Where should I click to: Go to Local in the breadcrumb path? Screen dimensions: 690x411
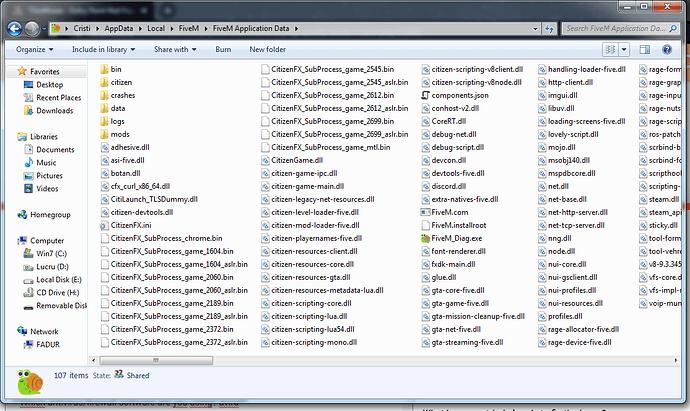[156, 29]
